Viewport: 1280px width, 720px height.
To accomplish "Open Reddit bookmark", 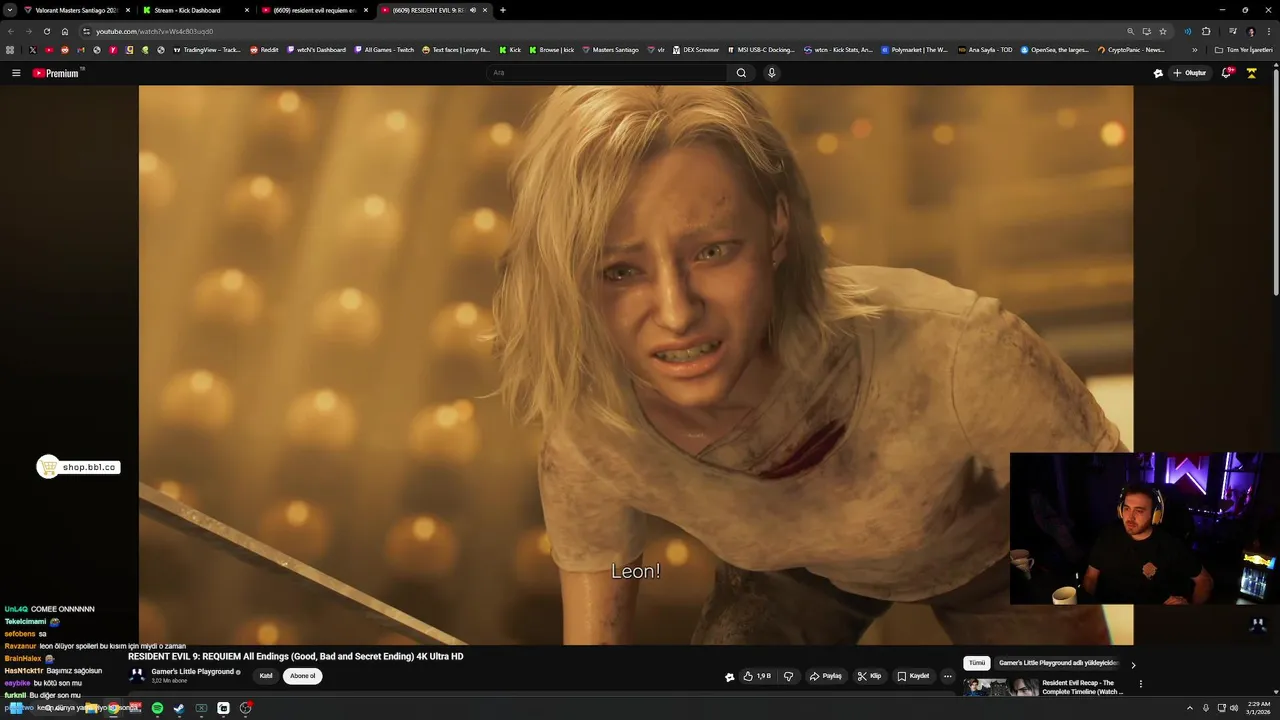I will point(264,49).
